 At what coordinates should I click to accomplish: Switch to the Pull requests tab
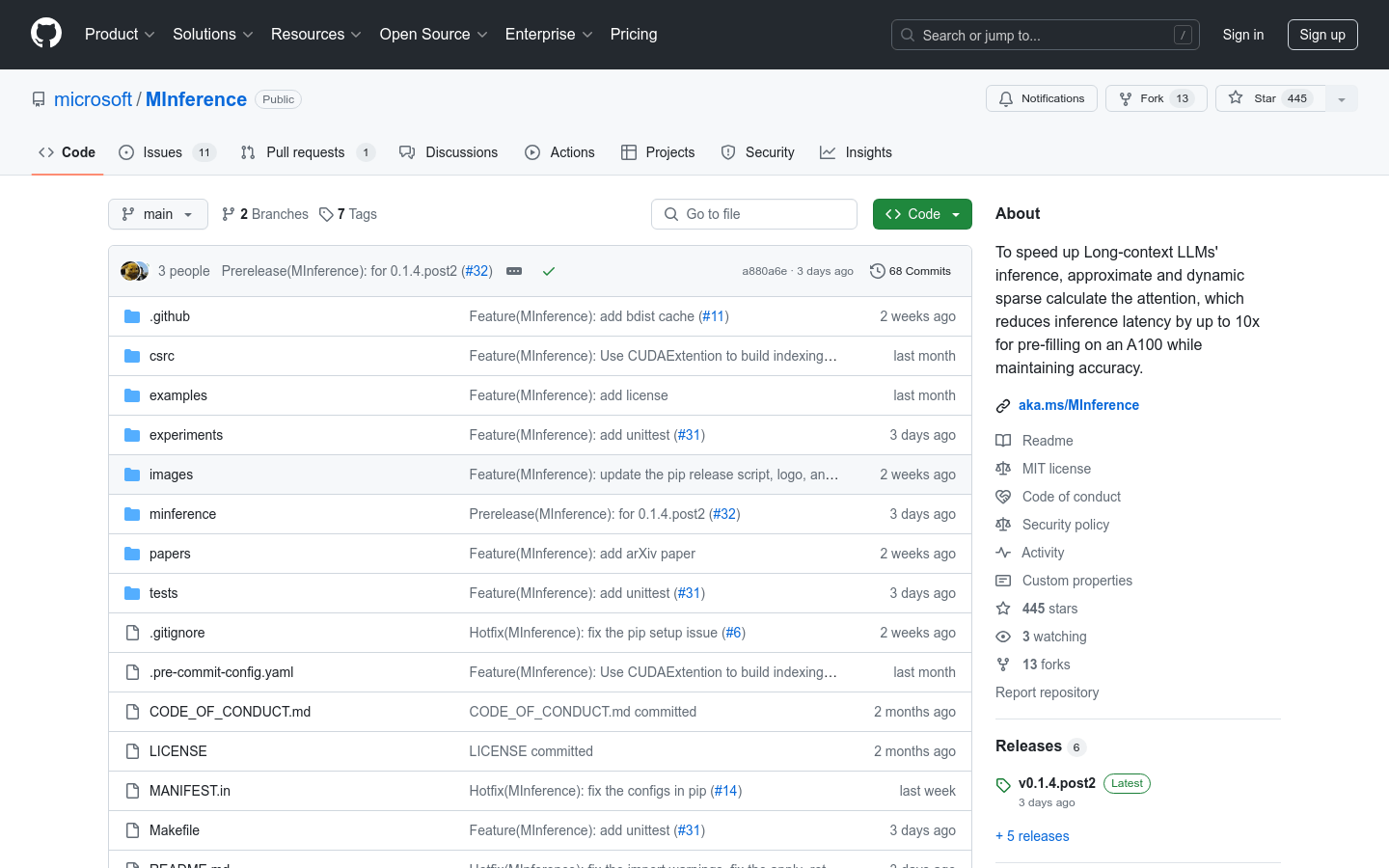click(x=308, y=152)
